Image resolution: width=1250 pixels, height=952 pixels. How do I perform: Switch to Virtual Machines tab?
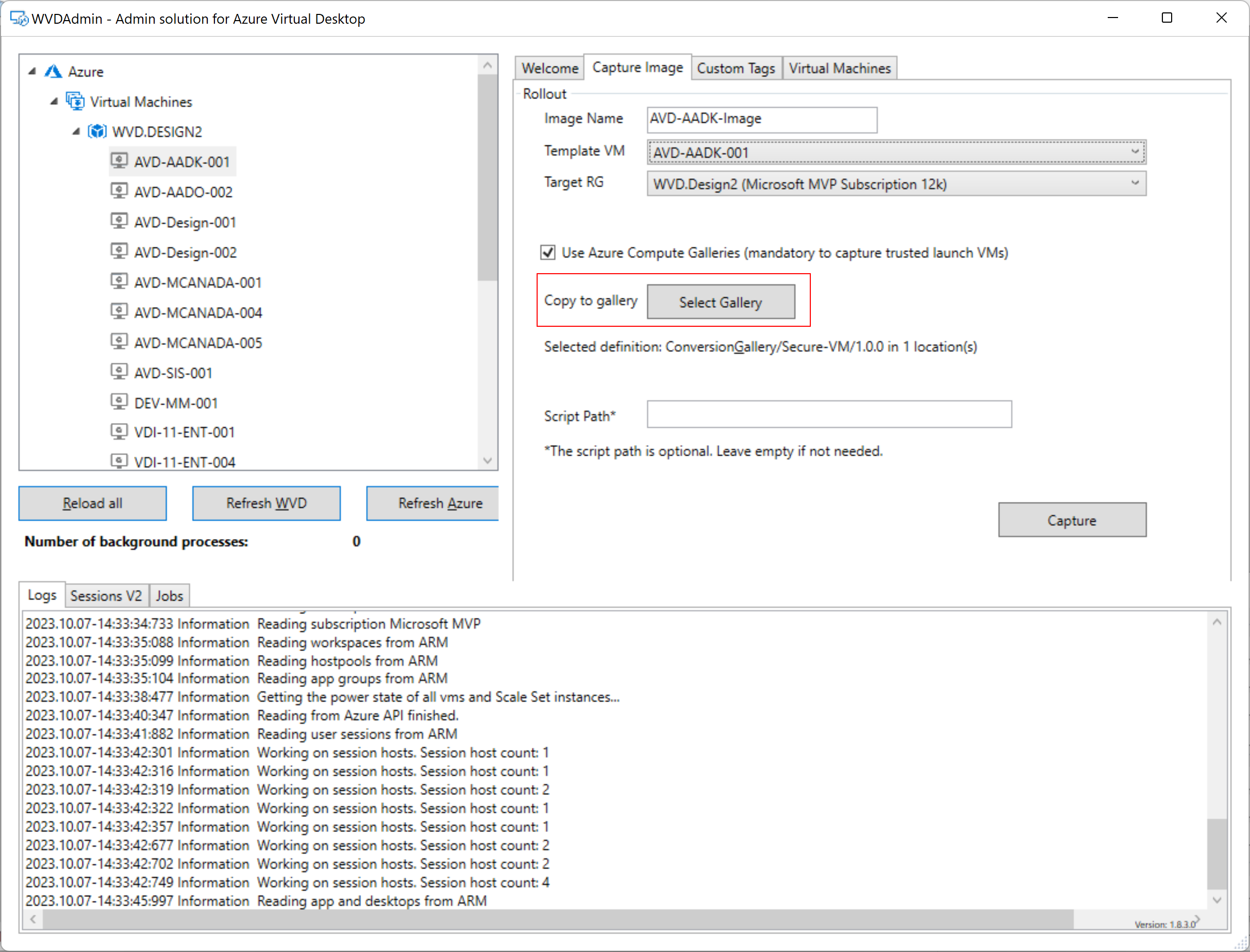840,68
